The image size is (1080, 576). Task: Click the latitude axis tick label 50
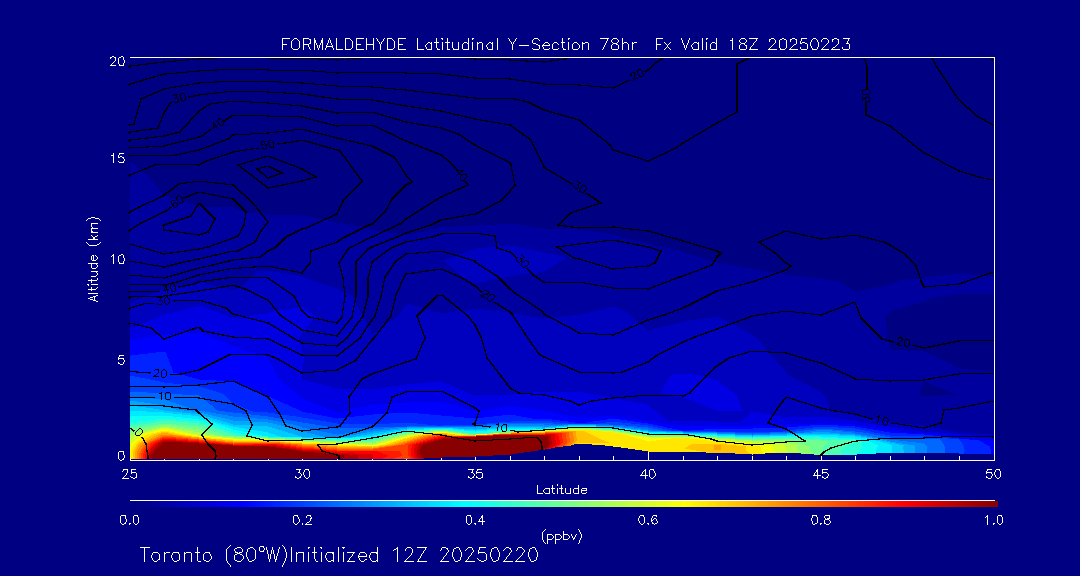click(x=993, y=474)
